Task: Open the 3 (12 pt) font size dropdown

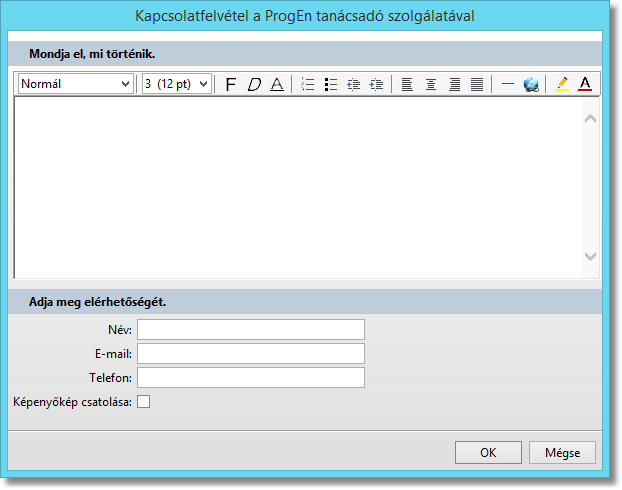Action: pyautogui.click(x=177, y=84)
